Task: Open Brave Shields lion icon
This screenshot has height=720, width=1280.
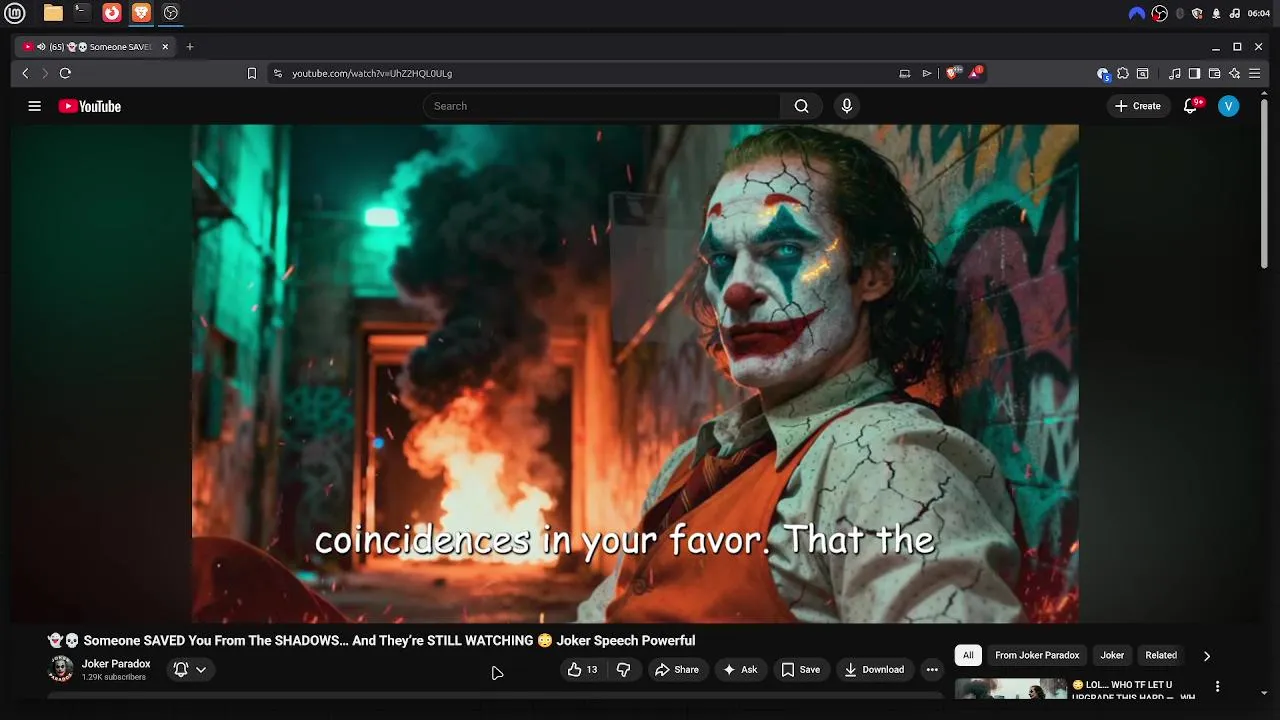Action: (952, 73)
